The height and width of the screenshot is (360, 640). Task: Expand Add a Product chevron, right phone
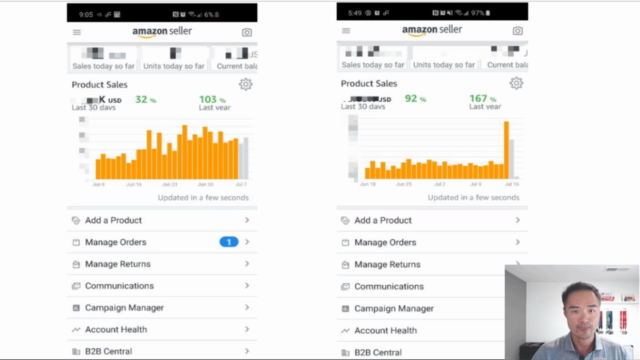(518, 220)
